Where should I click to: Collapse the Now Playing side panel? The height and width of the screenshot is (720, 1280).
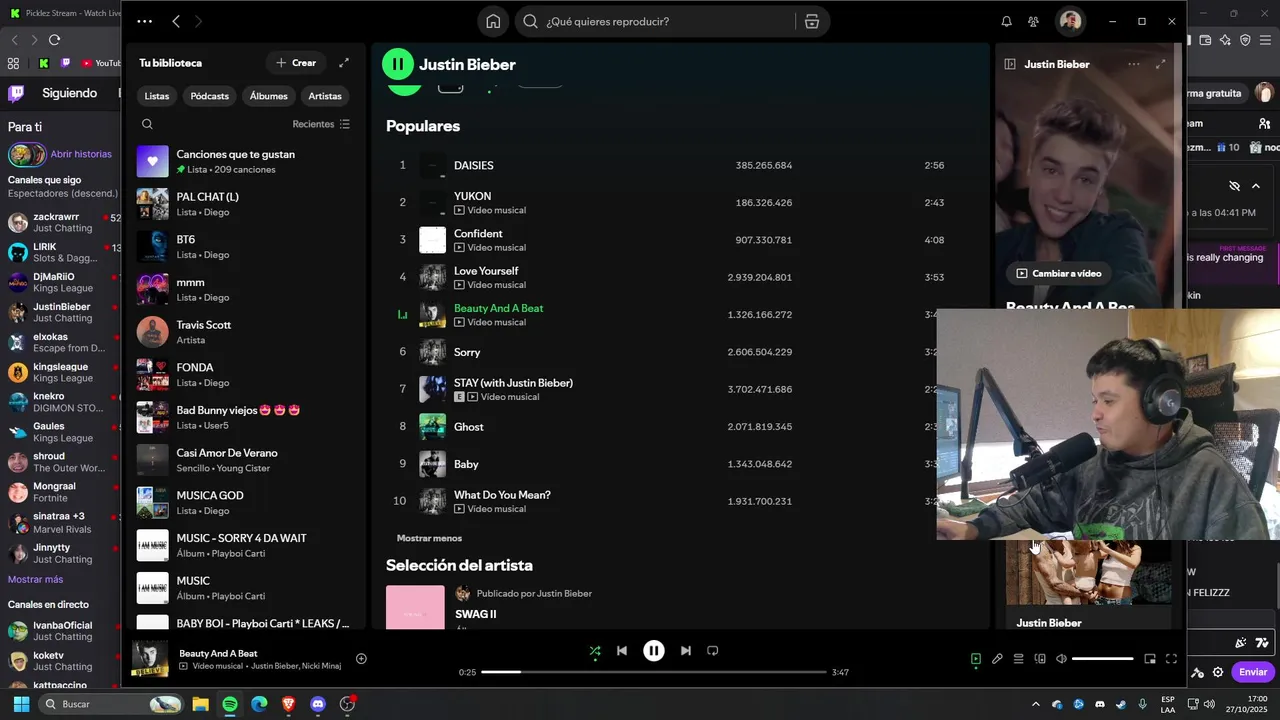point(1010,64)
